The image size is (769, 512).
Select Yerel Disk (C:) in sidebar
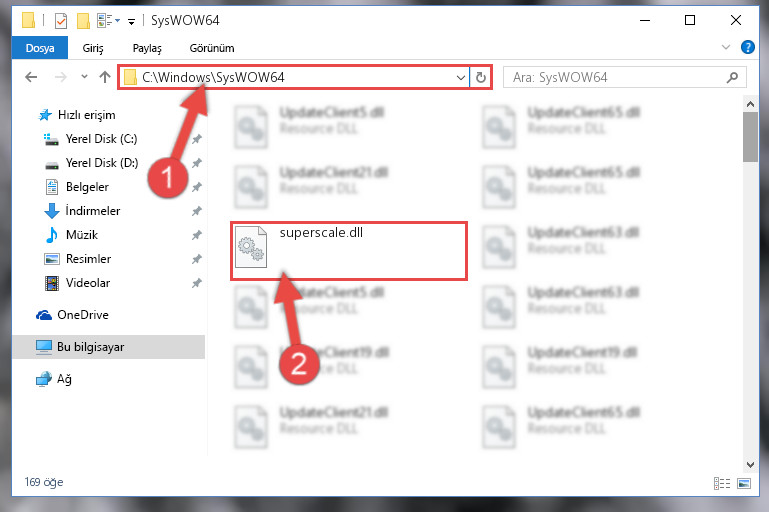pyautogui.click(x=102, y=139)
